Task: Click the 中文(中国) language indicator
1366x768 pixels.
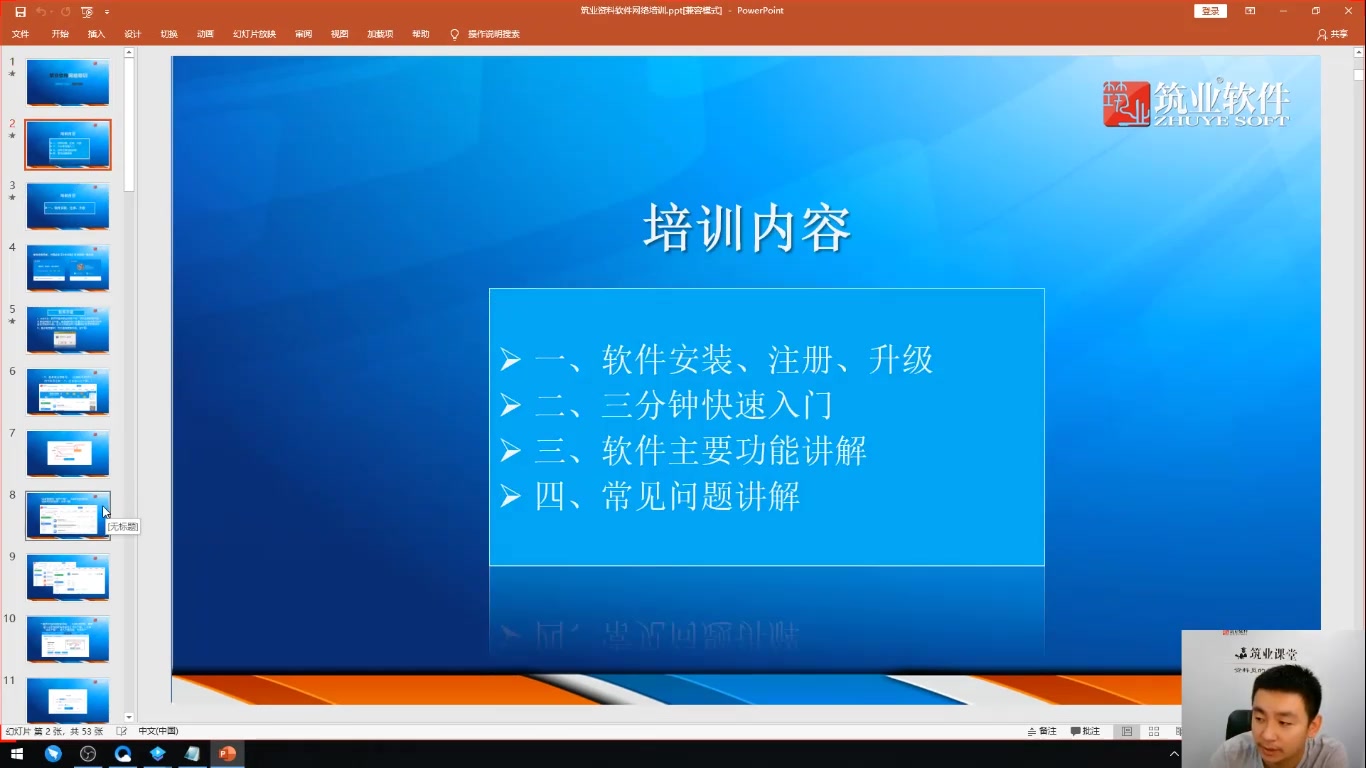Action: click(158, 731)
